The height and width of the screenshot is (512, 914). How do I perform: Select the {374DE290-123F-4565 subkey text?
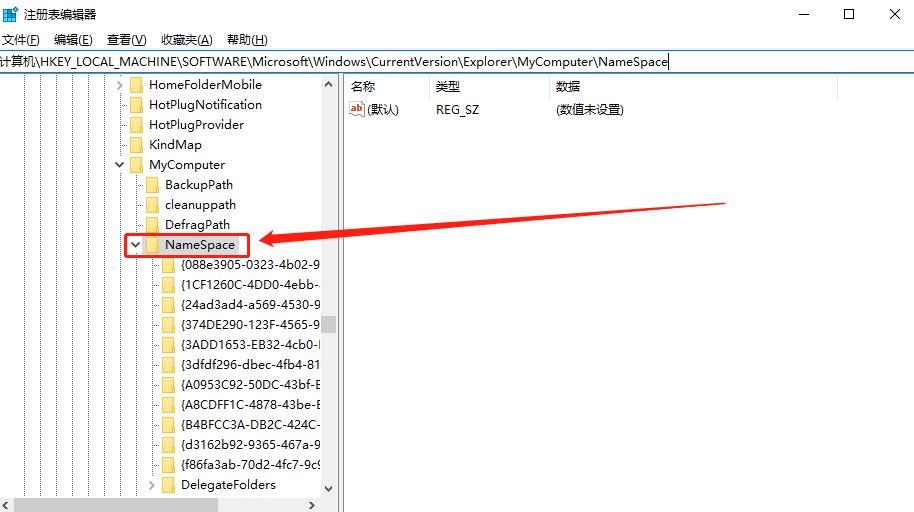click(250, 325)
